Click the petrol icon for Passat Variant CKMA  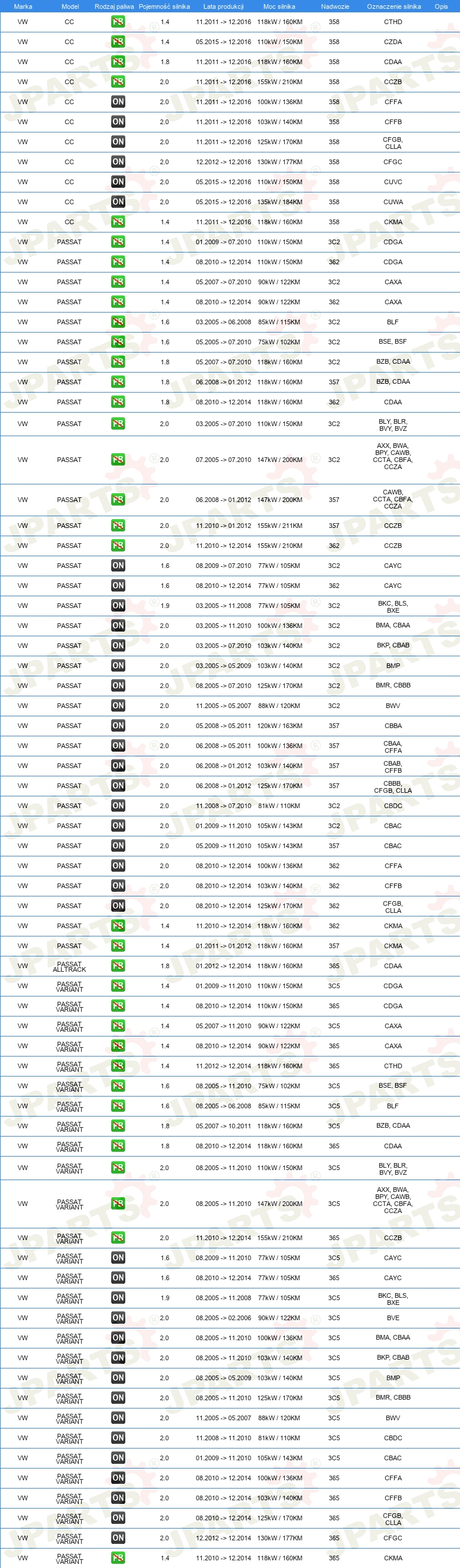point(118,1558)
